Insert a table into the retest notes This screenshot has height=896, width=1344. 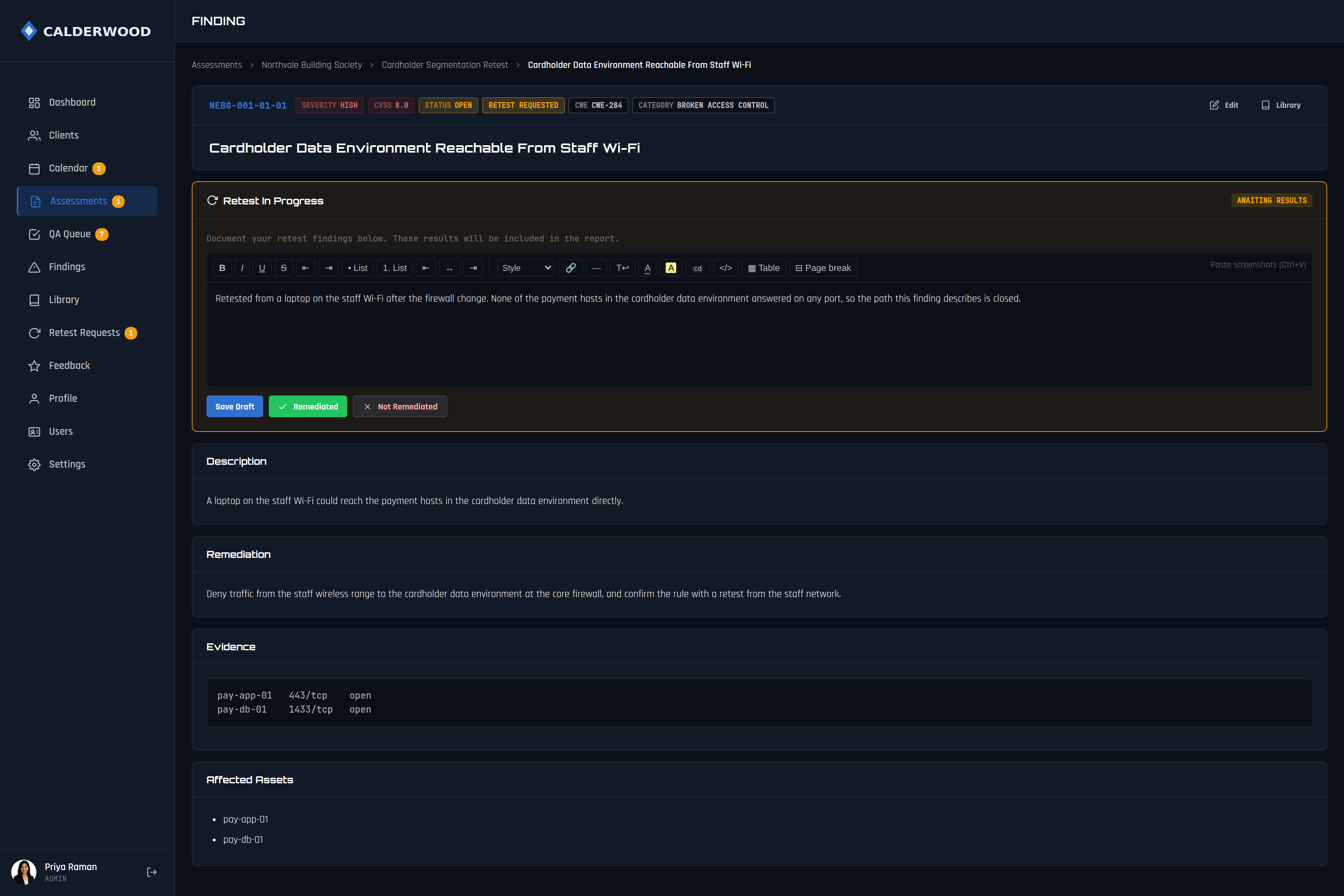tap(764, 268)
